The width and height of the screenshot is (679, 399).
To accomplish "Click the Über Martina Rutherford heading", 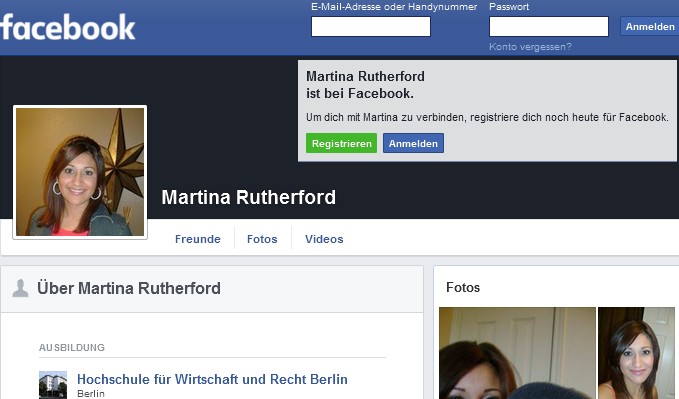I will (129, 288).
